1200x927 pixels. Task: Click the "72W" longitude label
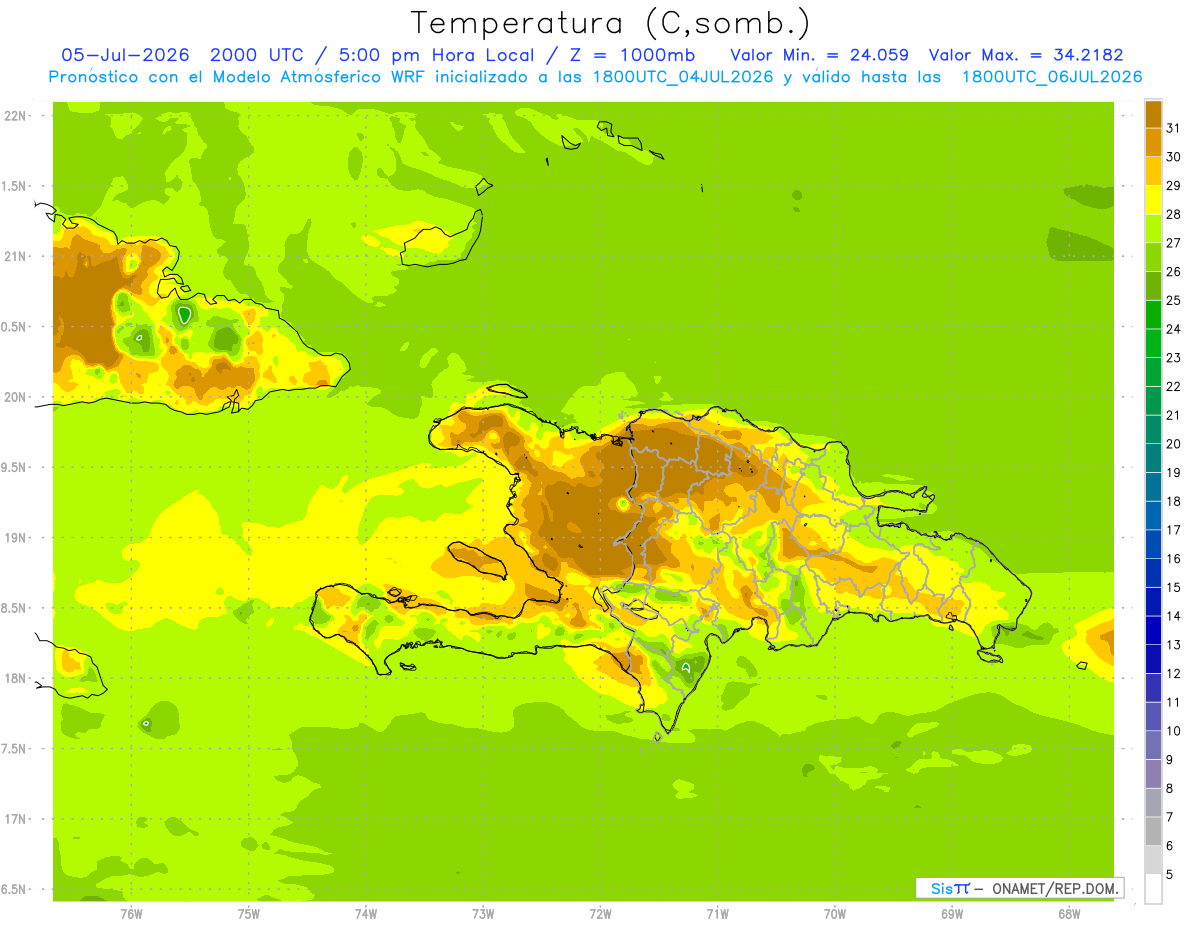point(600,914)
